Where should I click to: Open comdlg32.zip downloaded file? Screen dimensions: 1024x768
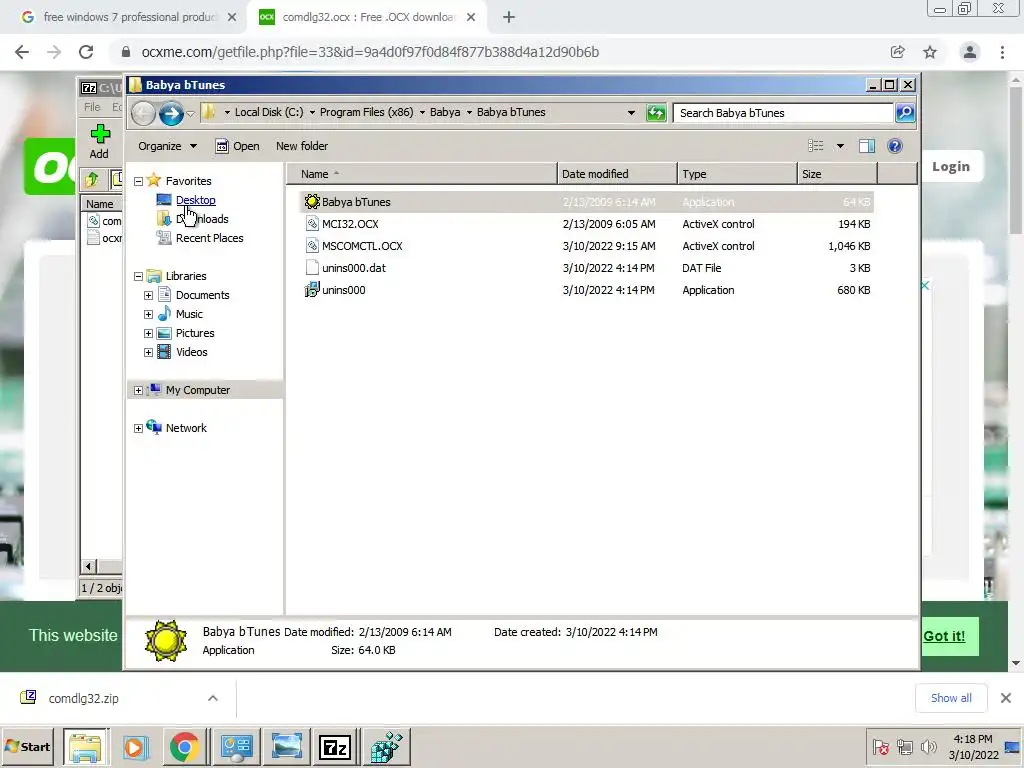coord(84,699)
